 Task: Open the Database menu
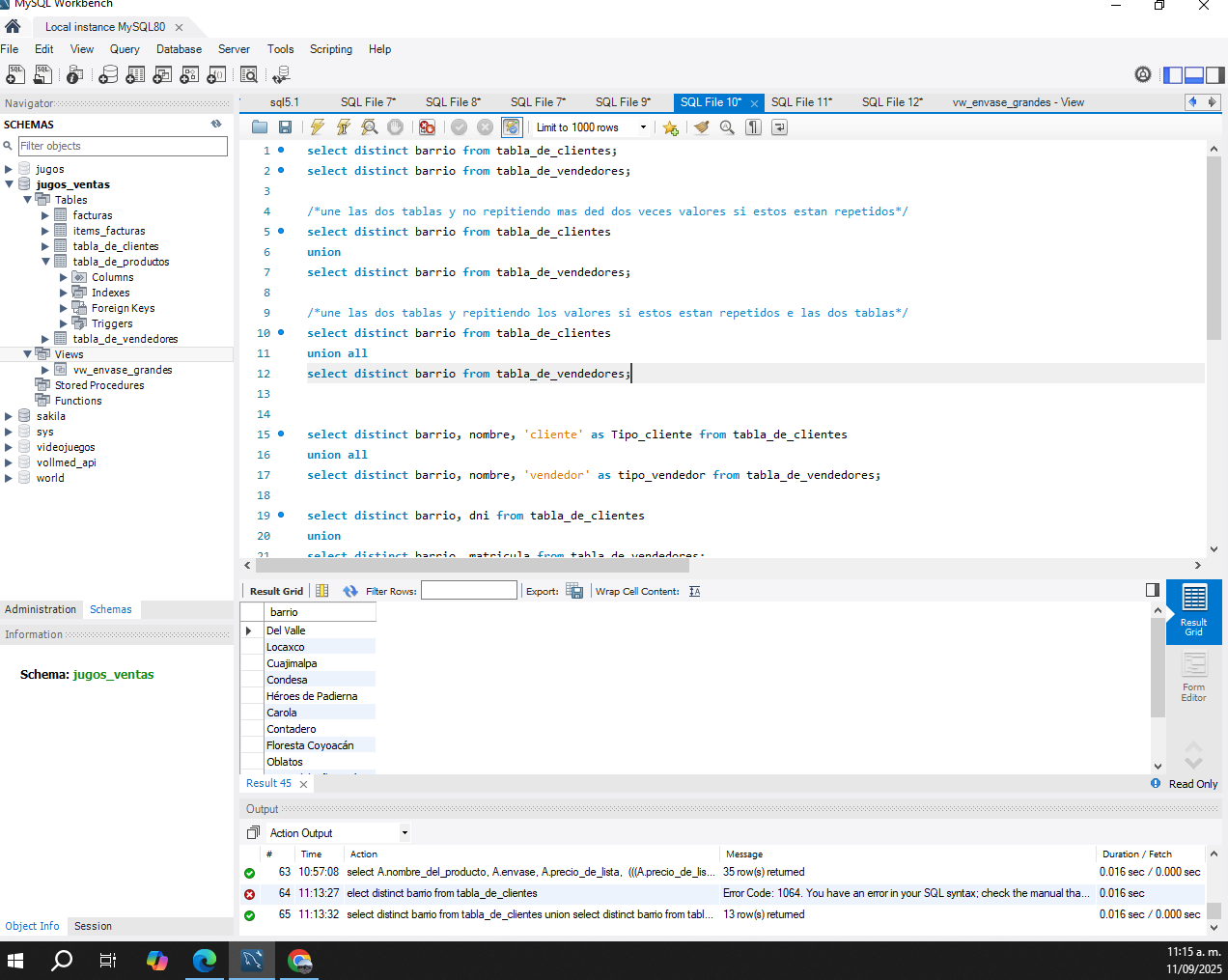[x=180, y=49]
